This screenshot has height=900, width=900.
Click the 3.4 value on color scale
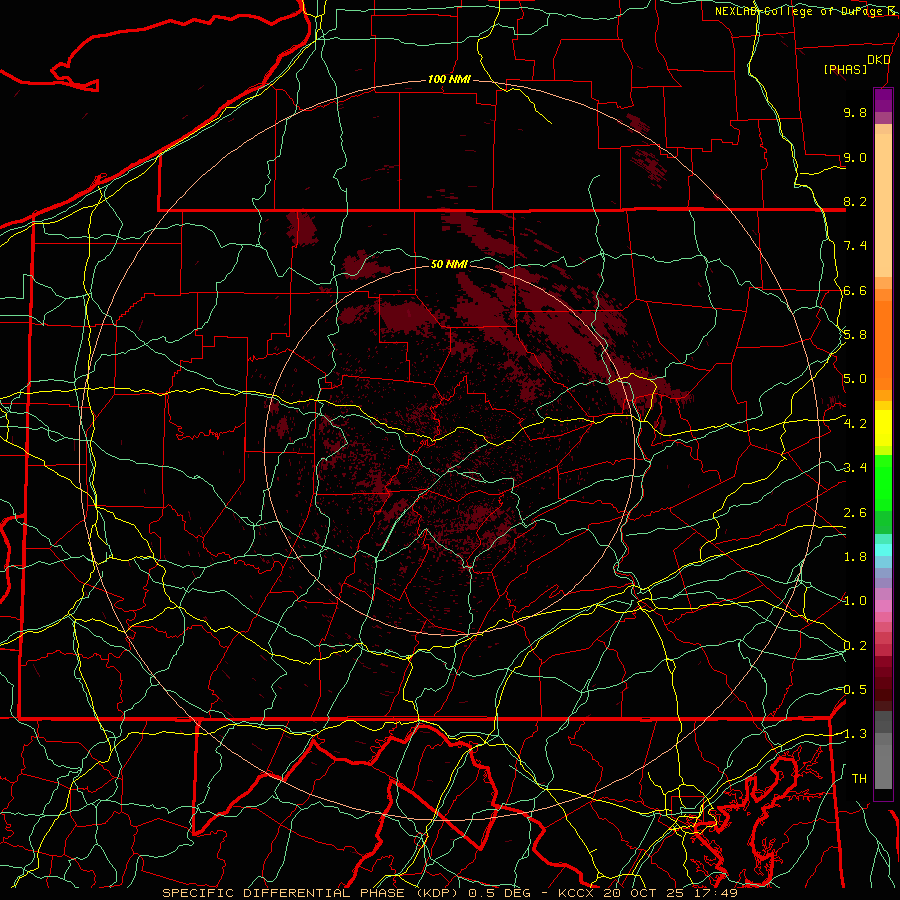(x=855, y=468)
